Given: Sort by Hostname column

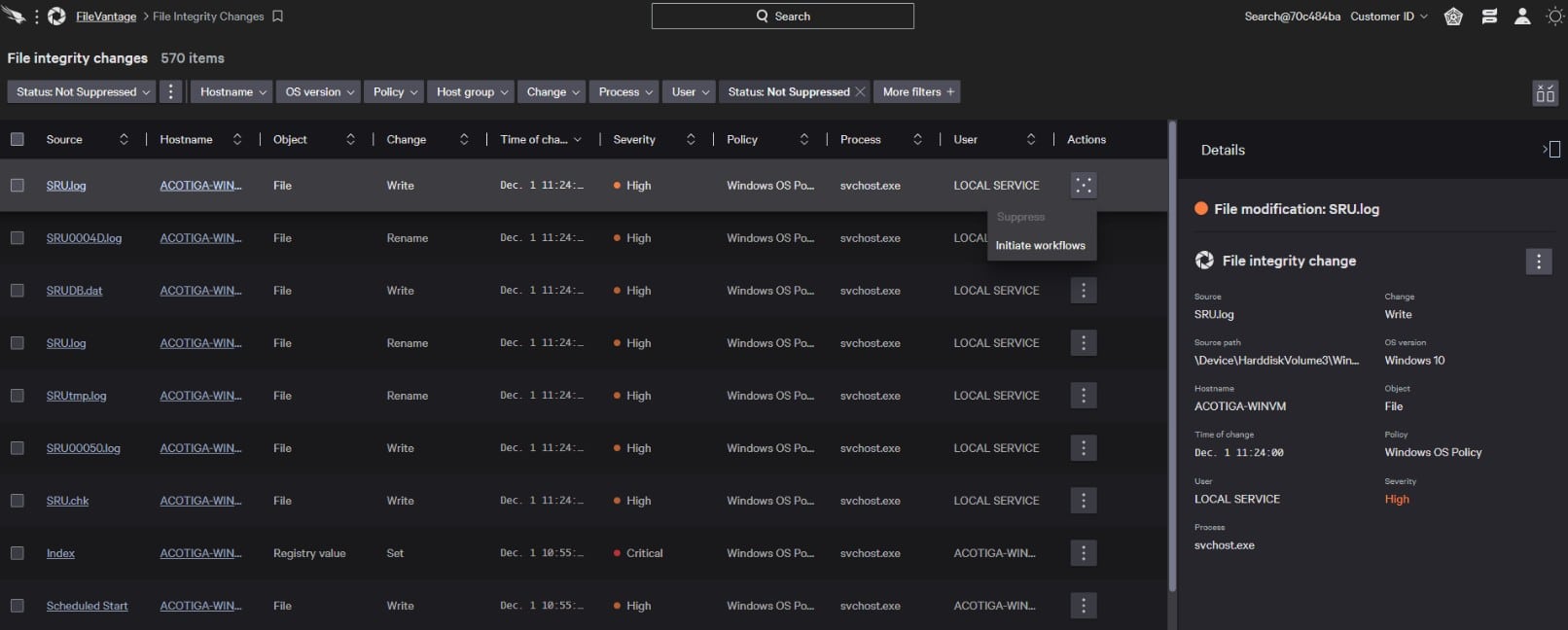Looking at the screenshot, I should (237, 140).
